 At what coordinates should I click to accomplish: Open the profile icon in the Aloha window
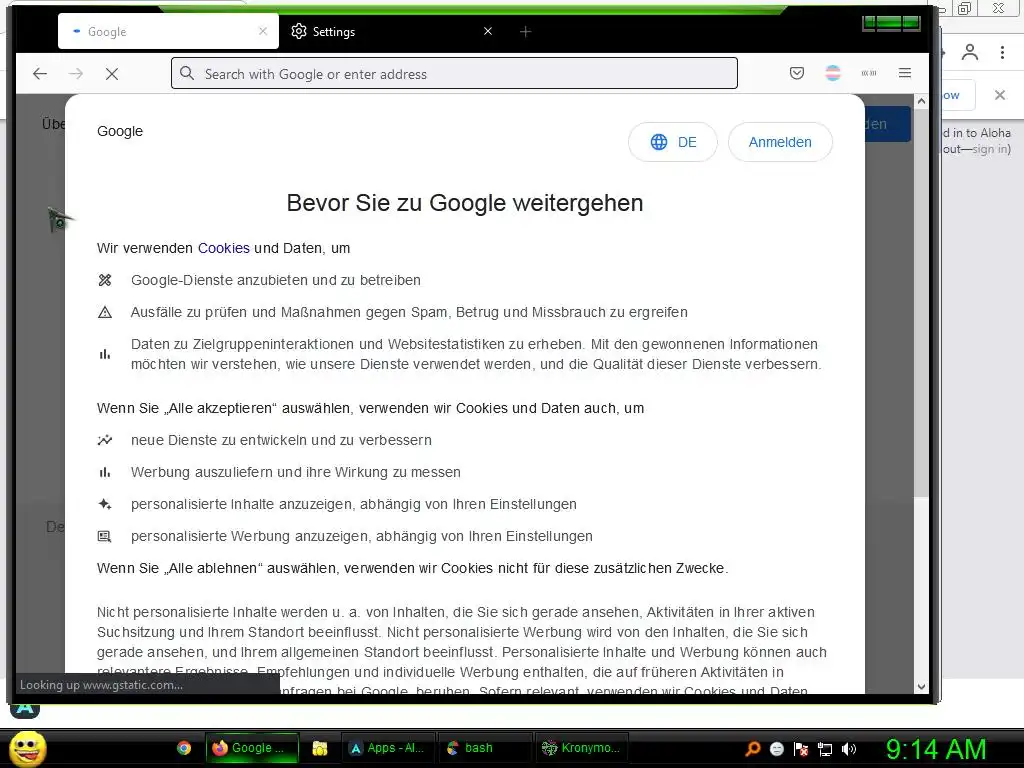pyautogui.click(x=970, y=52)
